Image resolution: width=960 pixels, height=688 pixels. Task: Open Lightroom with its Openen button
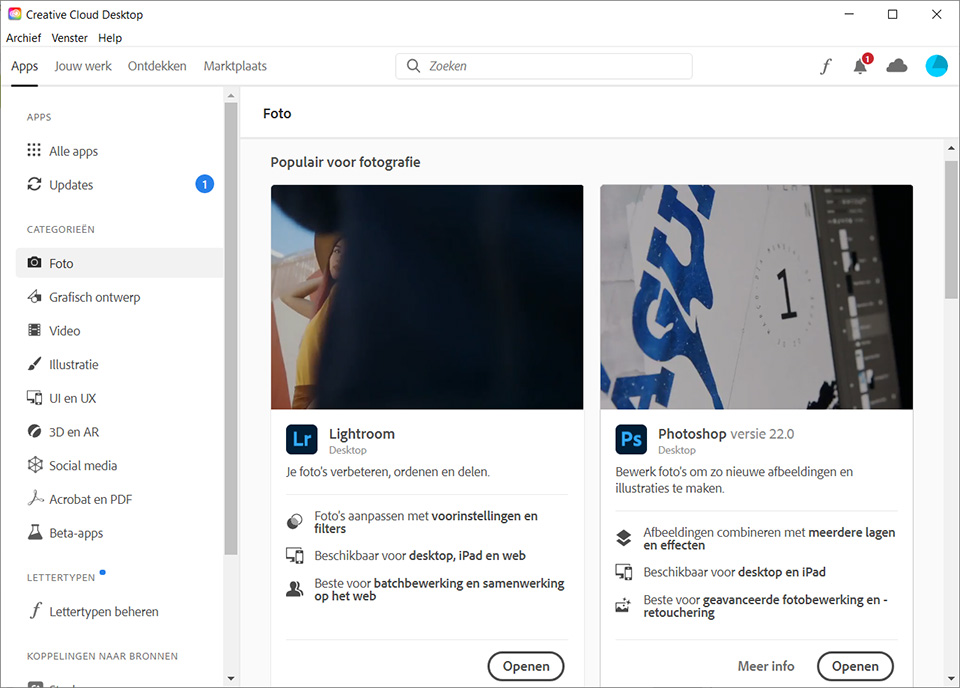526,666
